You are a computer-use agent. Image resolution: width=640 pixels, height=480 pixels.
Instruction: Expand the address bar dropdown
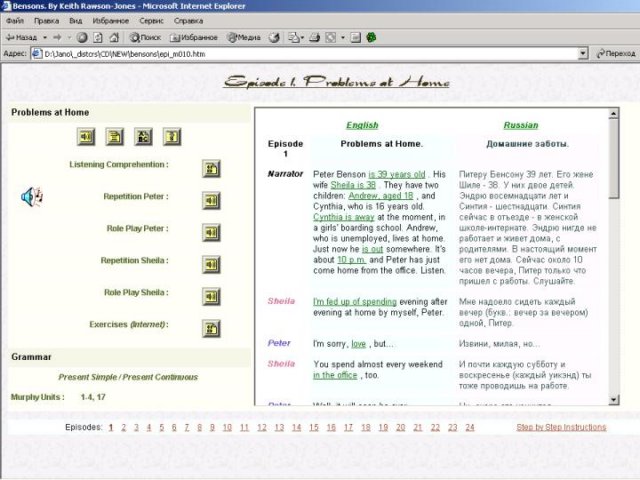(583, 53)
